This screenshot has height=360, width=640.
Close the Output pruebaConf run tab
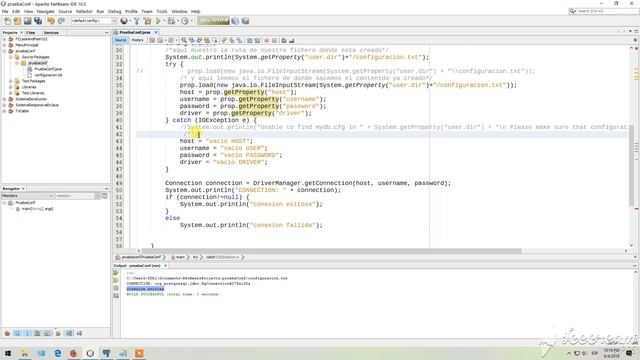click(165, 266)
